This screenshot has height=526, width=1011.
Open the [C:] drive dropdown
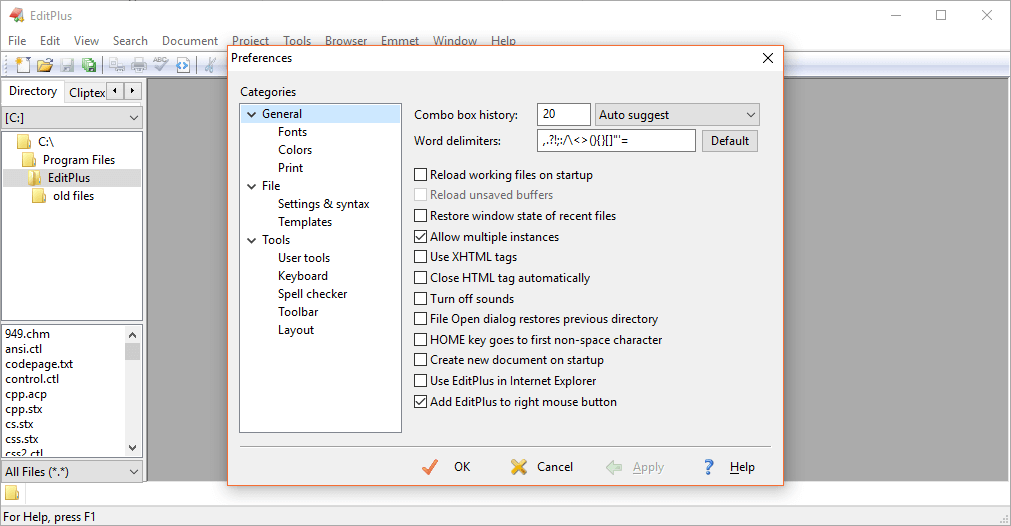pos(72,118)
